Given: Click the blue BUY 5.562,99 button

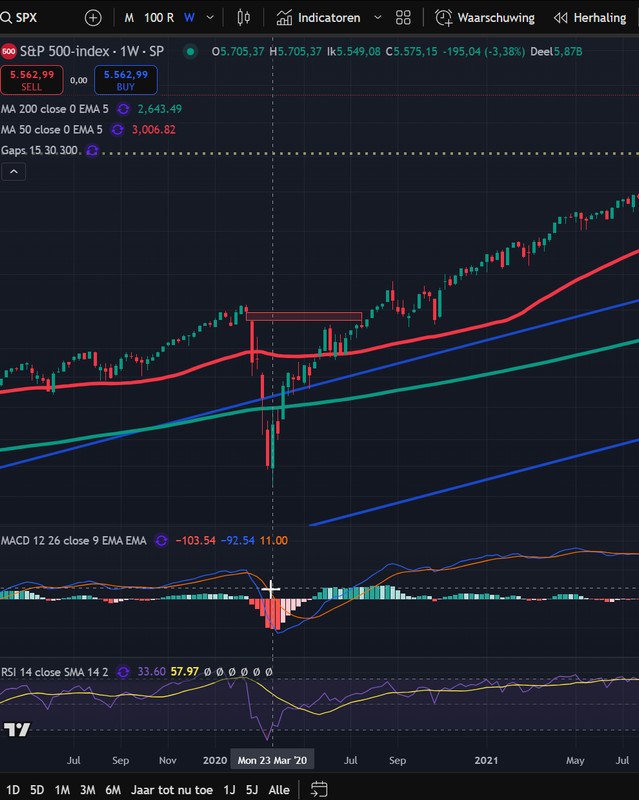Looking at the screenshot, I should click(126, 80).
